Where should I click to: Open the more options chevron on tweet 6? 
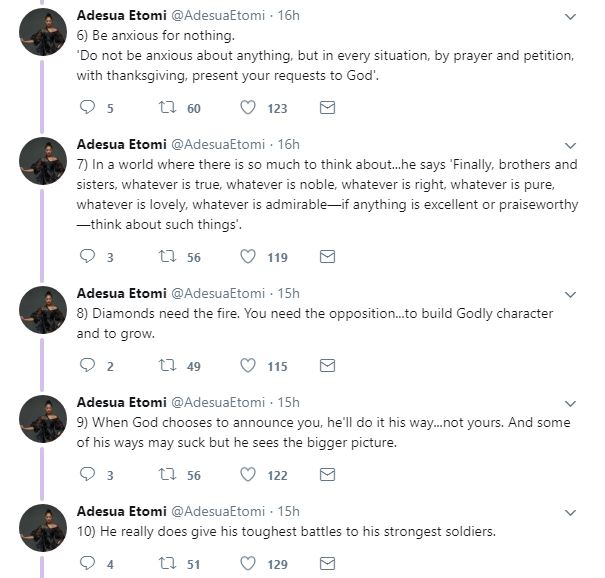pos(570,17)
